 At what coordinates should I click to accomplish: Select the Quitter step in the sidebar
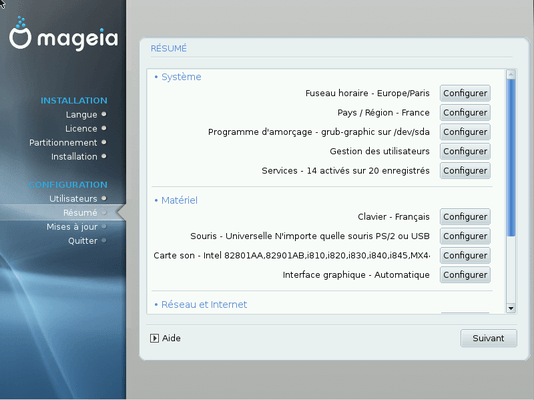pyautogui.click(x=83, y=241)
